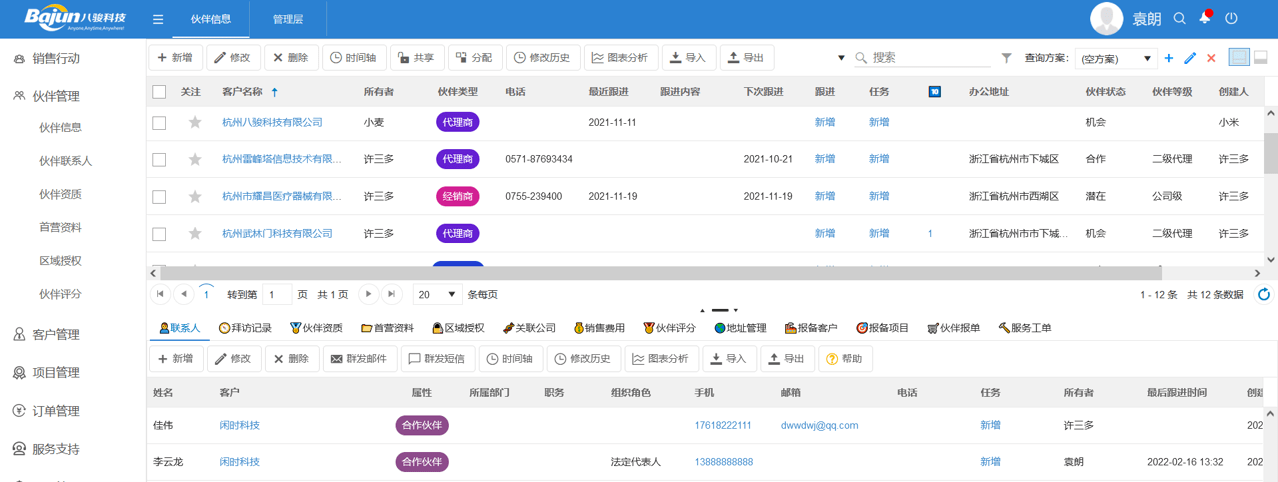The width and height of the screenshot is (1278, 482).
Task: Switch to the 管理层 top tab
Action: 288,19
